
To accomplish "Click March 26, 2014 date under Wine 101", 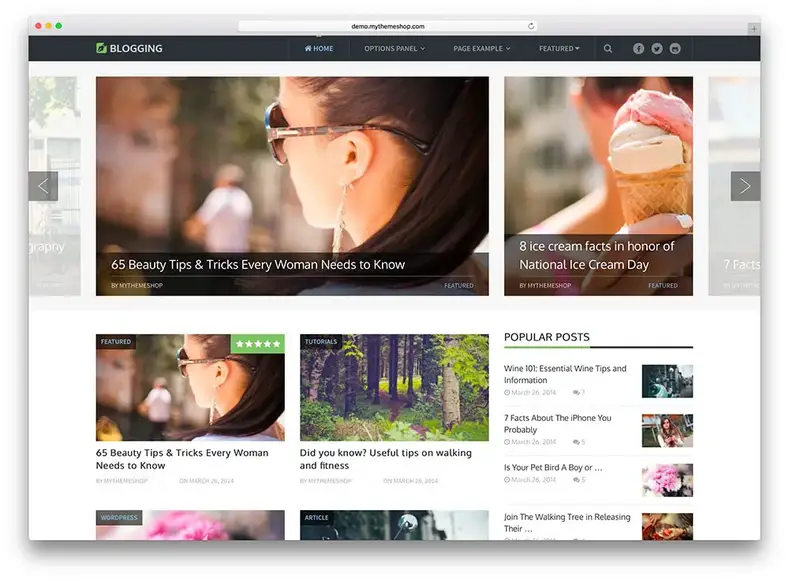I will (530, 392).
